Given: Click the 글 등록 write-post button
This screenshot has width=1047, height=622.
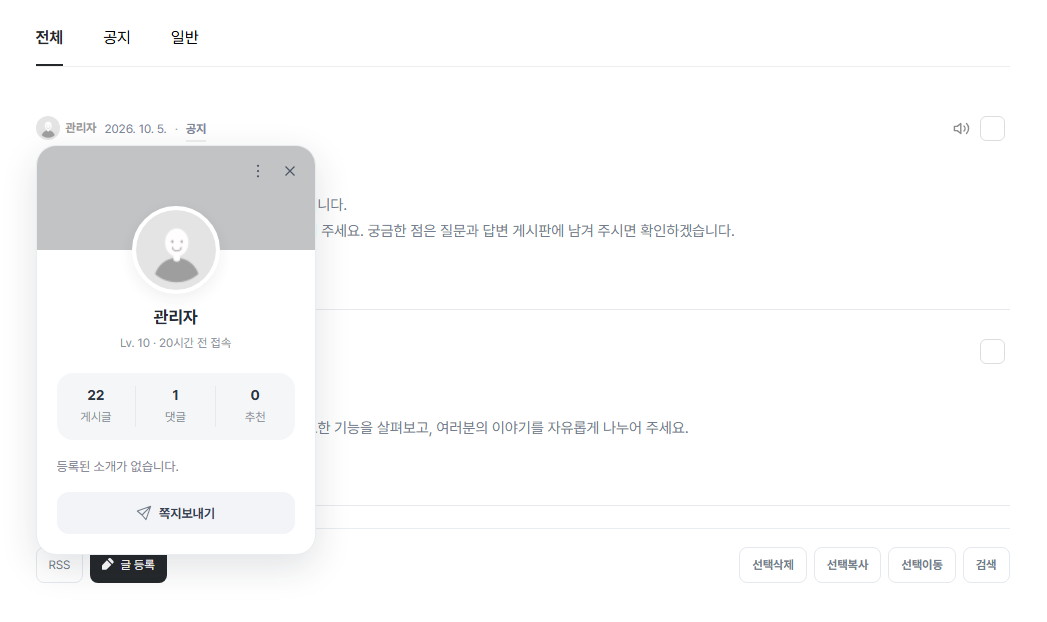Looking at the screenshot, I should tap(128, 565).
